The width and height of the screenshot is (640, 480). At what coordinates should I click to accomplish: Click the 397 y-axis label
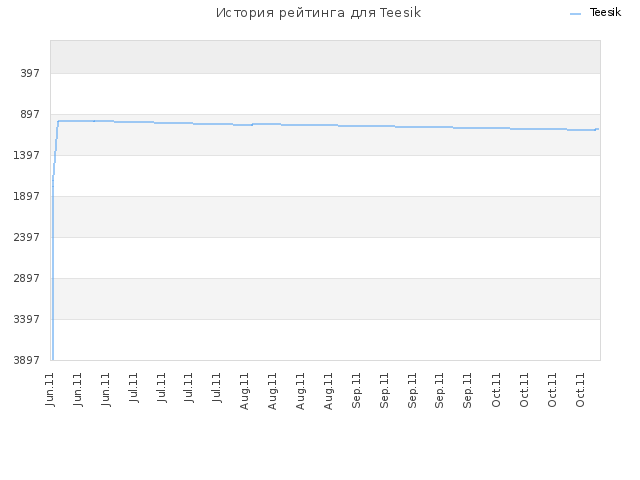pos(30,73)
